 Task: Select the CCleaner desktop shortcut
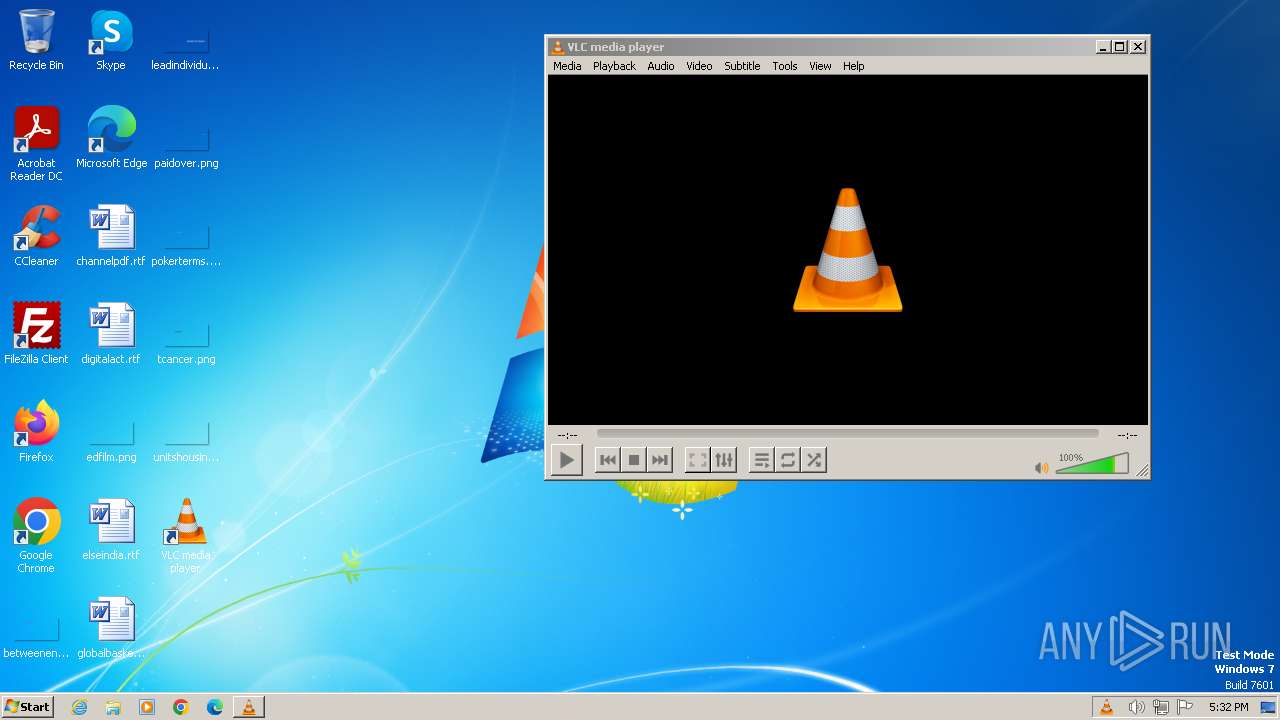[36, 237]
